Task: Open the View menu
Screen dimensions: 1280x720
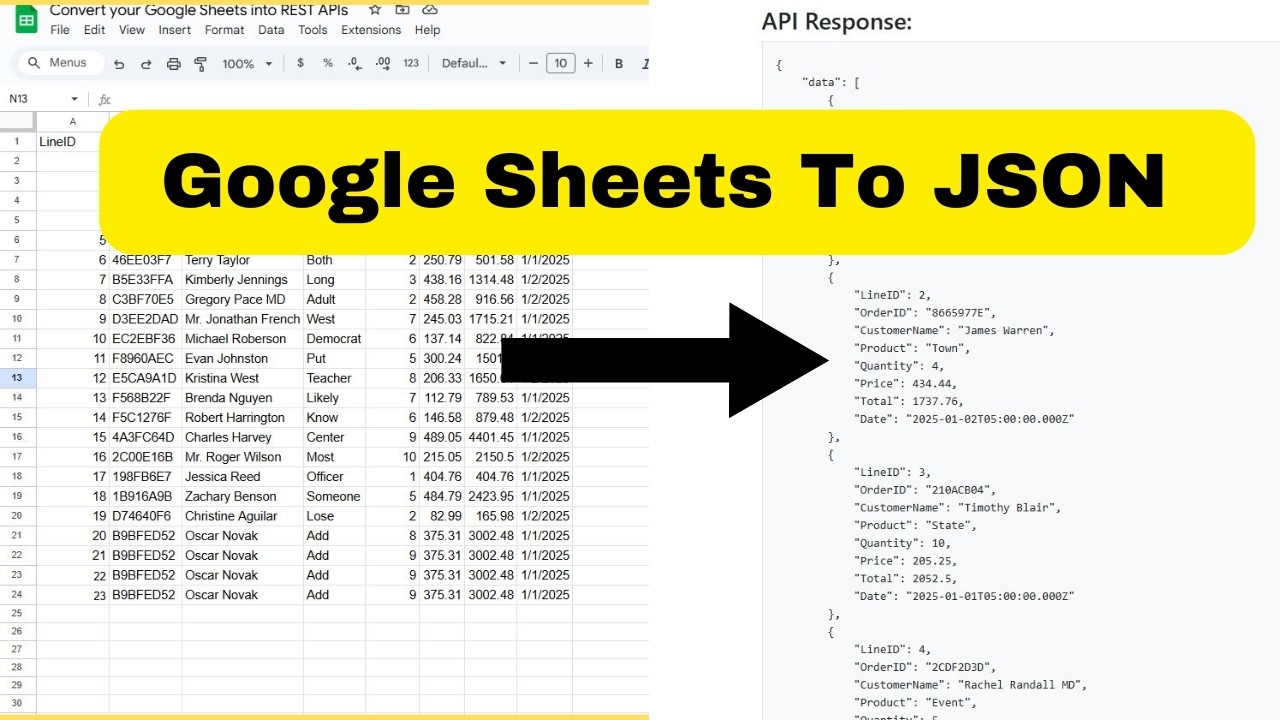Action: [x=132, y=30]
